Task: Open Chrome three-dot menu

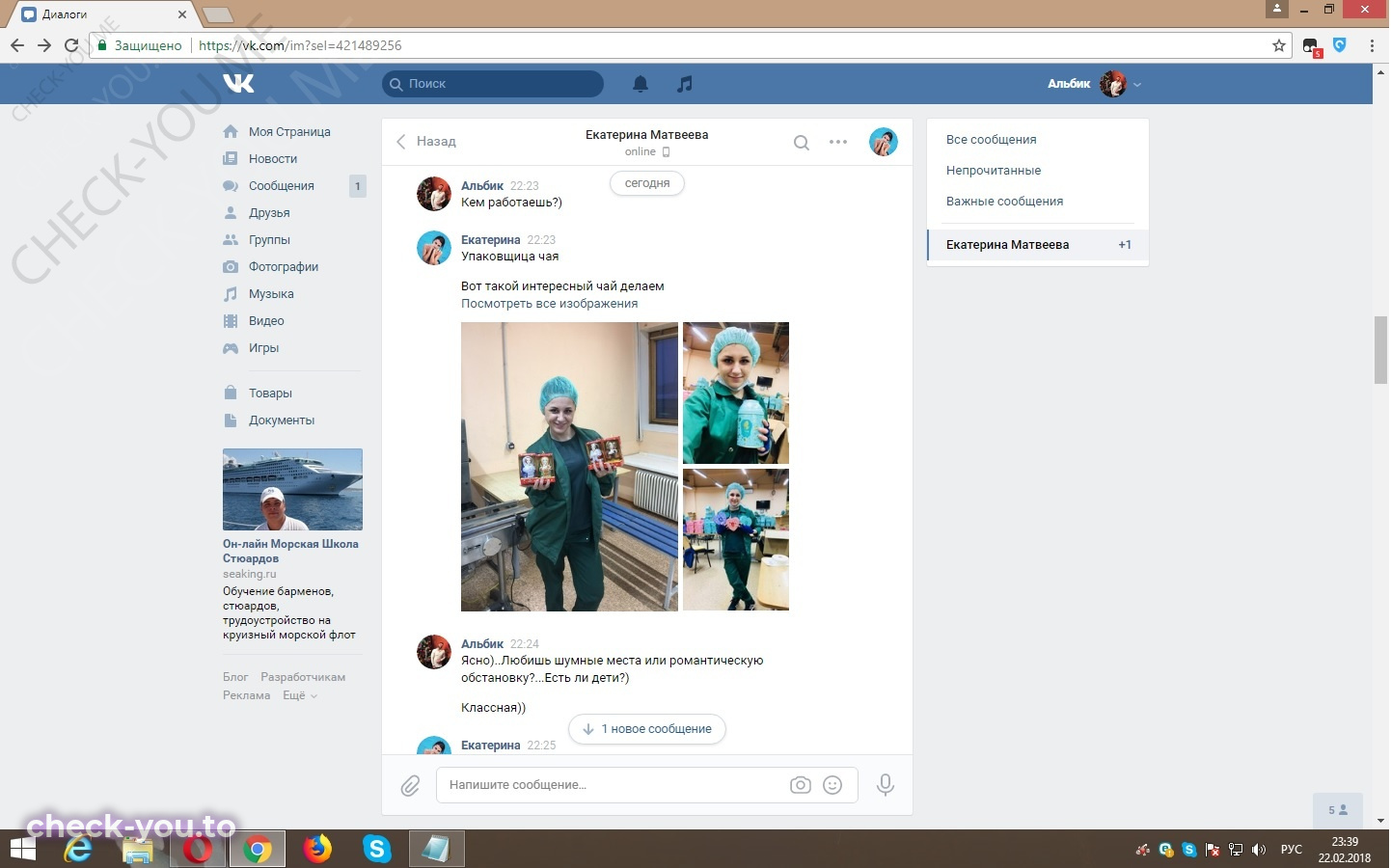Action: (x=1372, y=45)
